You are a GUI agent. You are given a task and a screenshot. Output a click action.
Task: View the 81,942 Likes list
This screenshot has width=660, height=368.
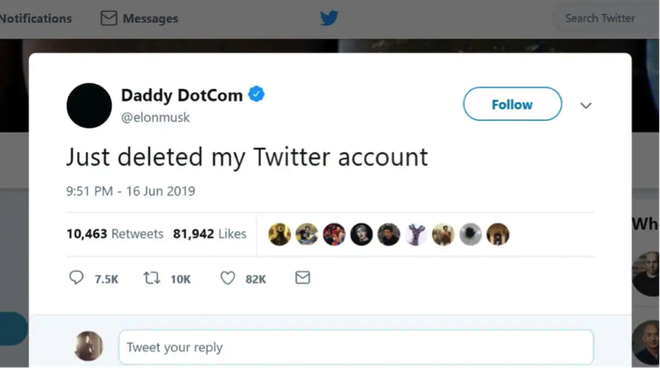210,234
